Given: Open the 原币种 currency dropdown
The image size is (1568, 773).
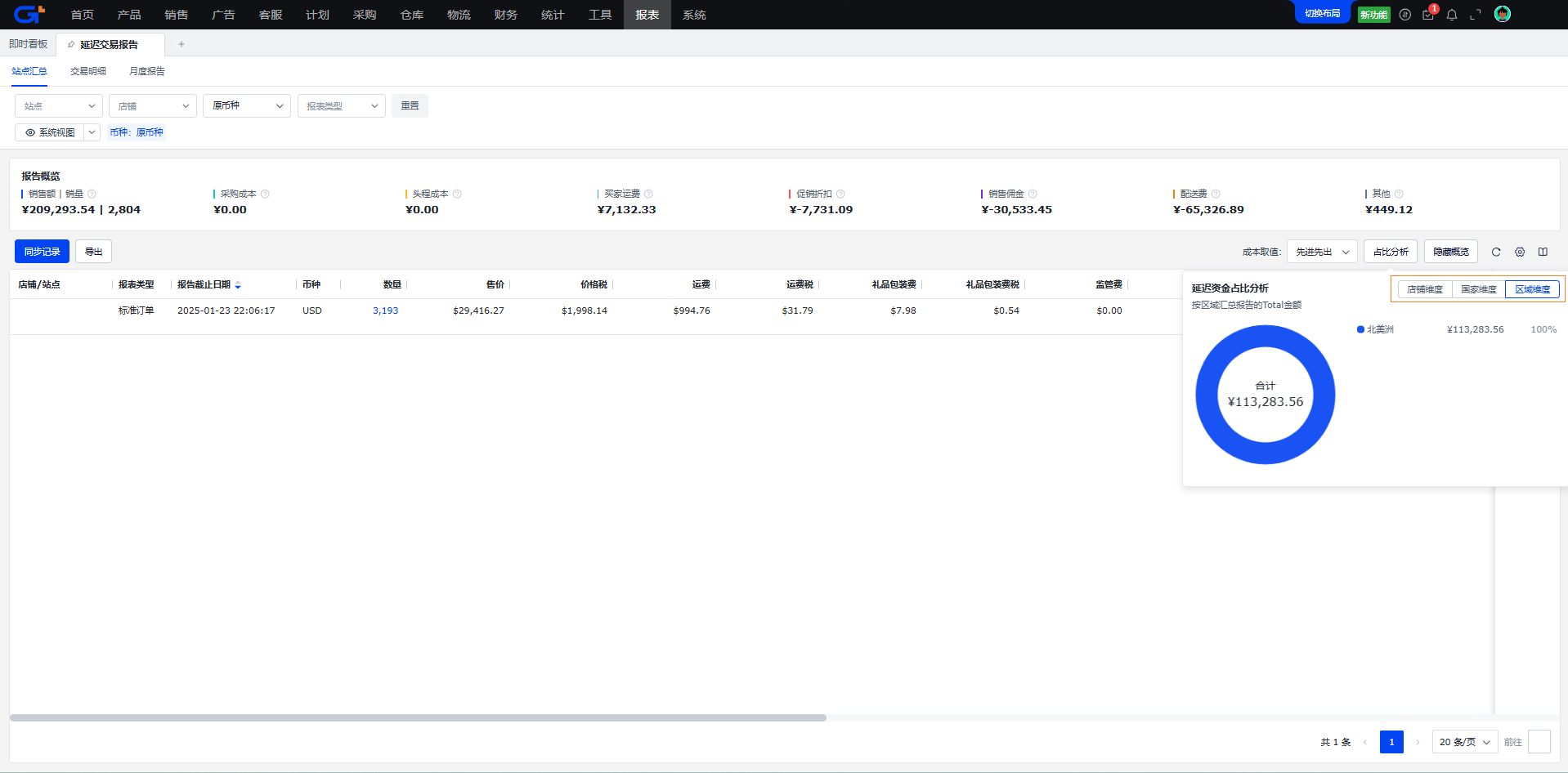Looking at the screenshot, I should [x=247, y=106].
